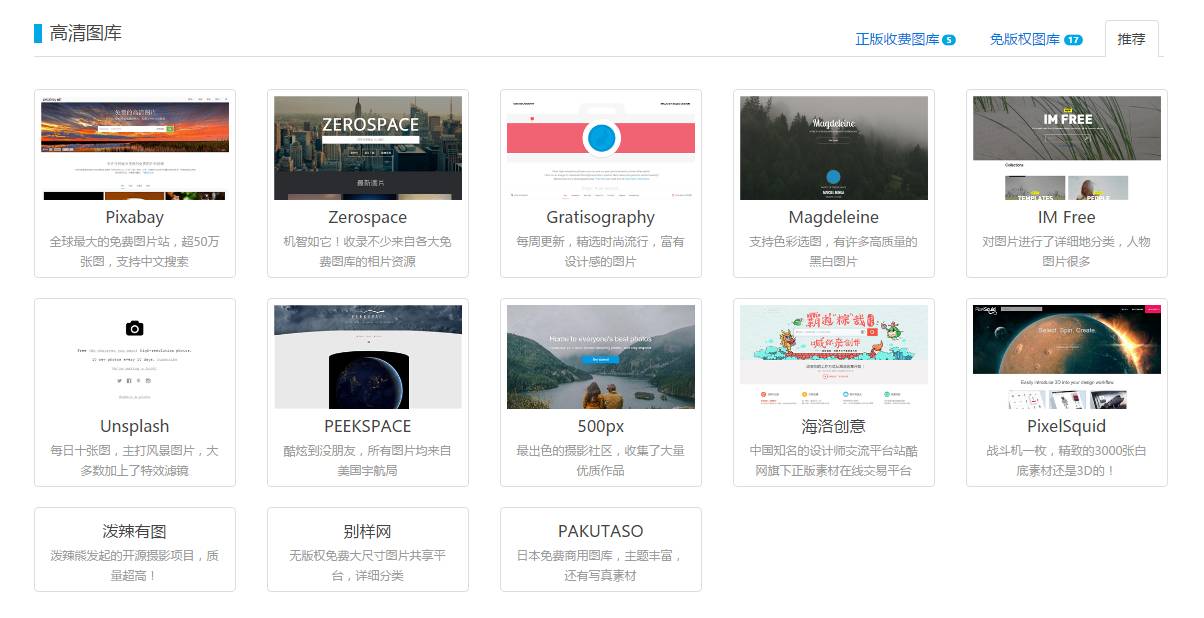Click 海洛创意 description 中国知名的设计师交流平台

834,461
